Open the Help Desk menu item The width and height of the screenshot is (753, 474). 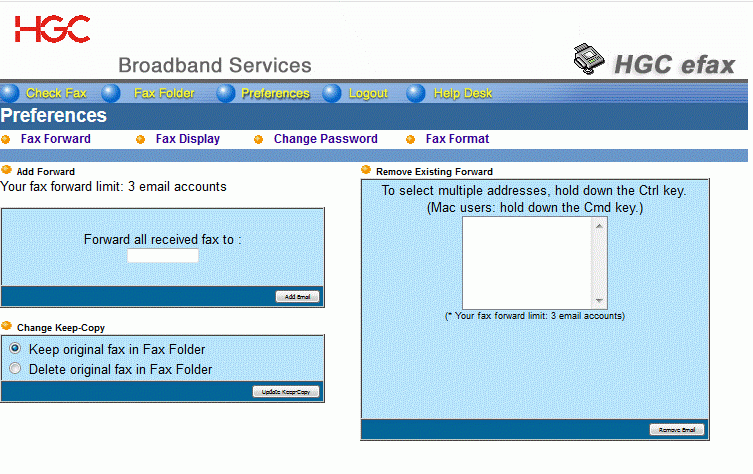tap(463, 93)
